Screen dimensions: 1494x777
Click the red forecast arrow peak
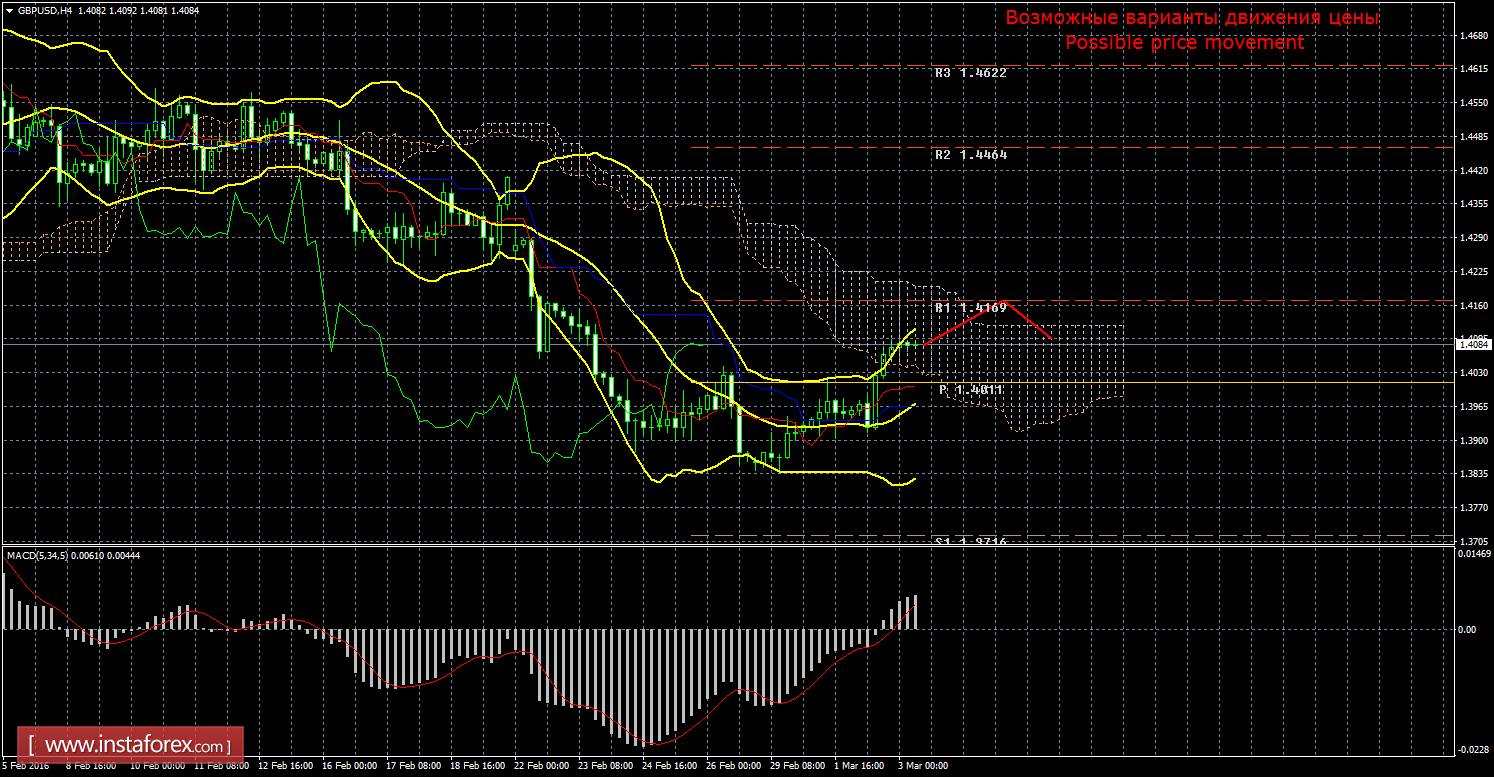click(x=1006, y=301)
